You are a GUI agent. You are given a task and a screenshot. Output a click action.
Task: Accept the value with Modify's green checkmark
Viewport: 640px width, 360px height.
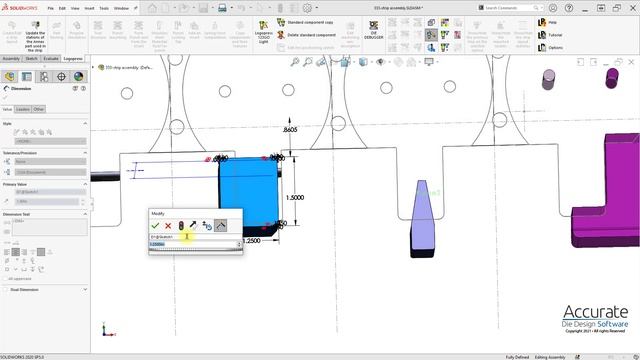click(155, 225)
